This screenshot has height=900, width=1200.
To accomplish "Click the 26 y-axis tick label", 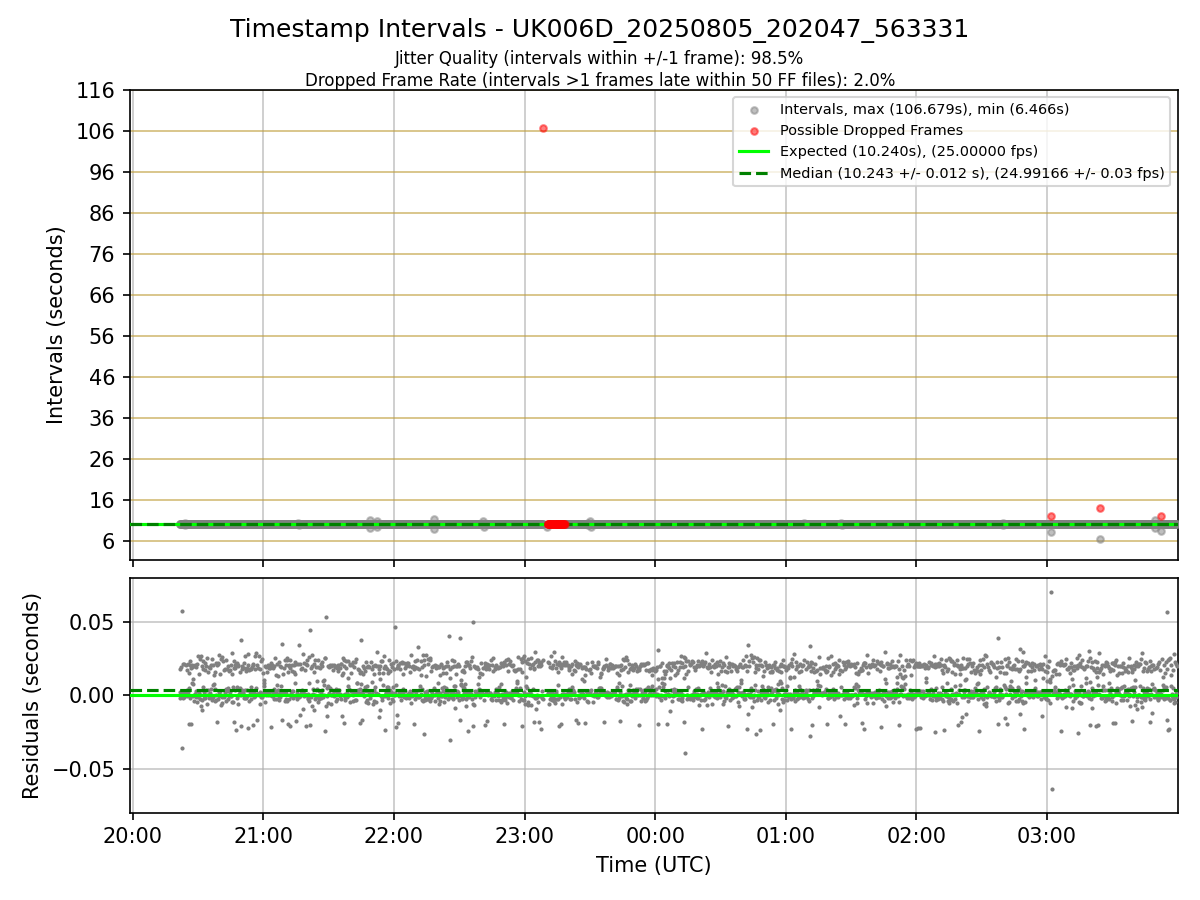I will pos(104,460).
